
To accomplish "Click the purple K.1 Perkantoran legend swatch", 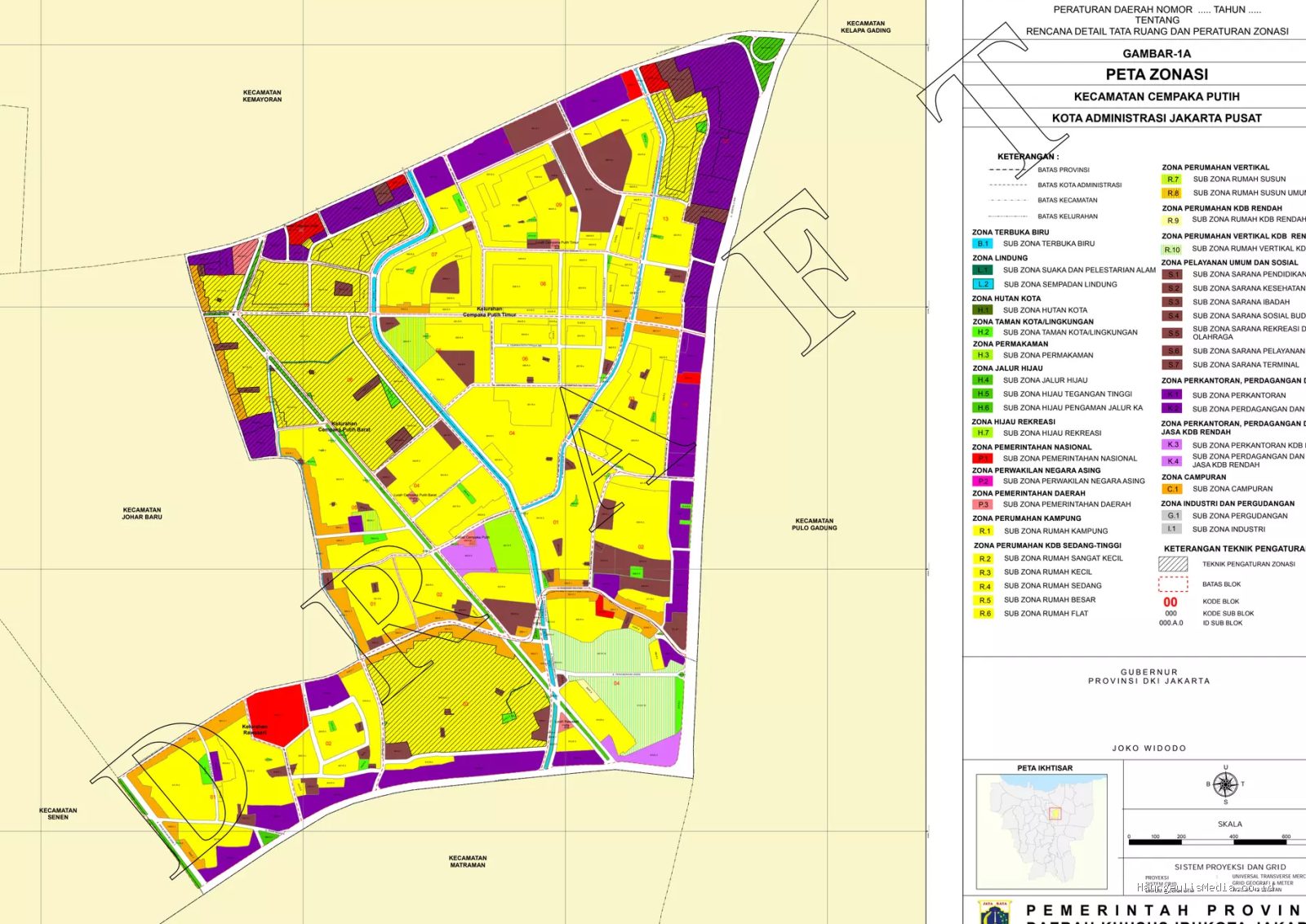I will pos(1172,394).
